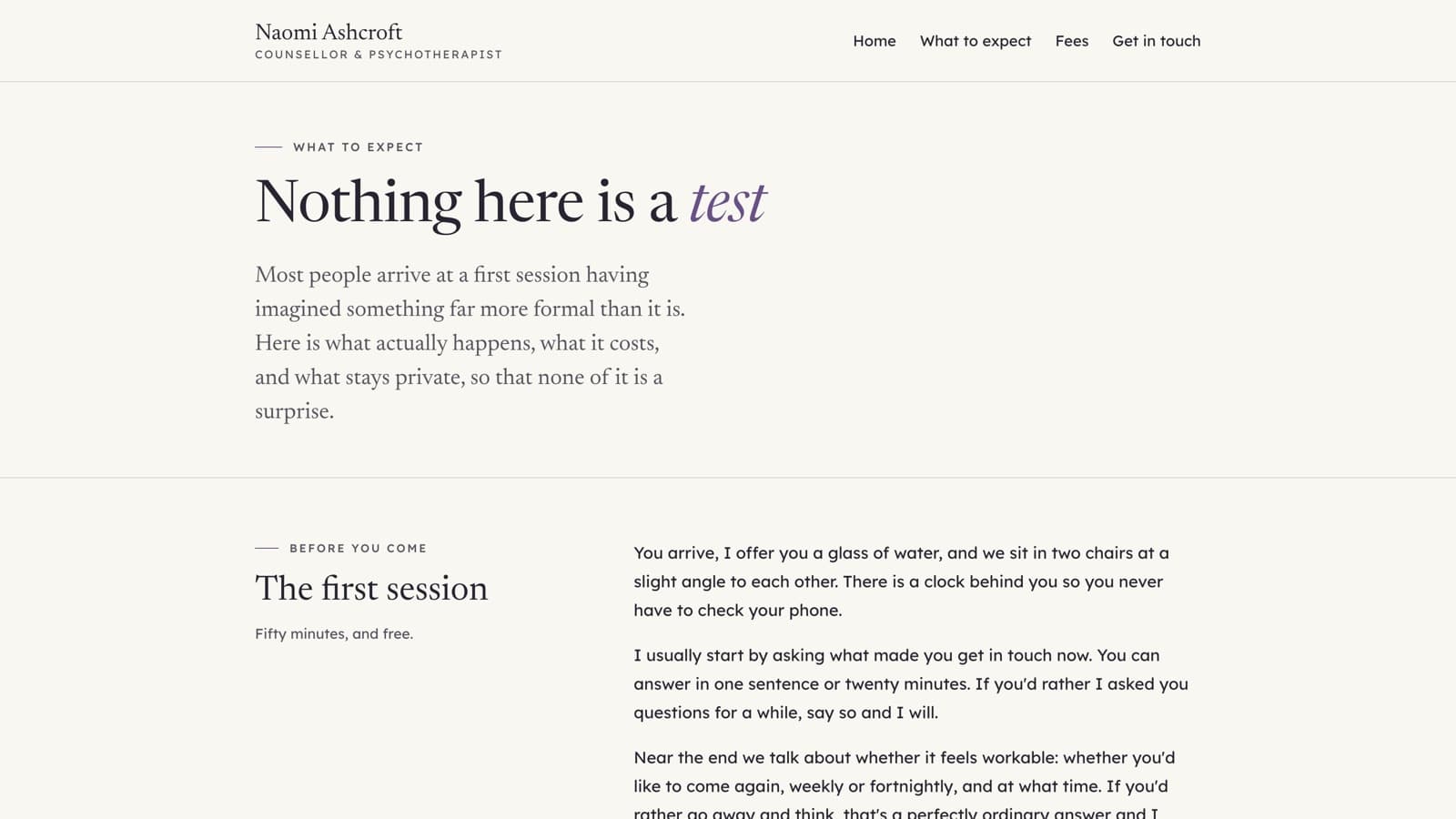This screenshot has width=1456, height=819.
Task: Open the Fees page link
Action: [x=1071, y=41]
